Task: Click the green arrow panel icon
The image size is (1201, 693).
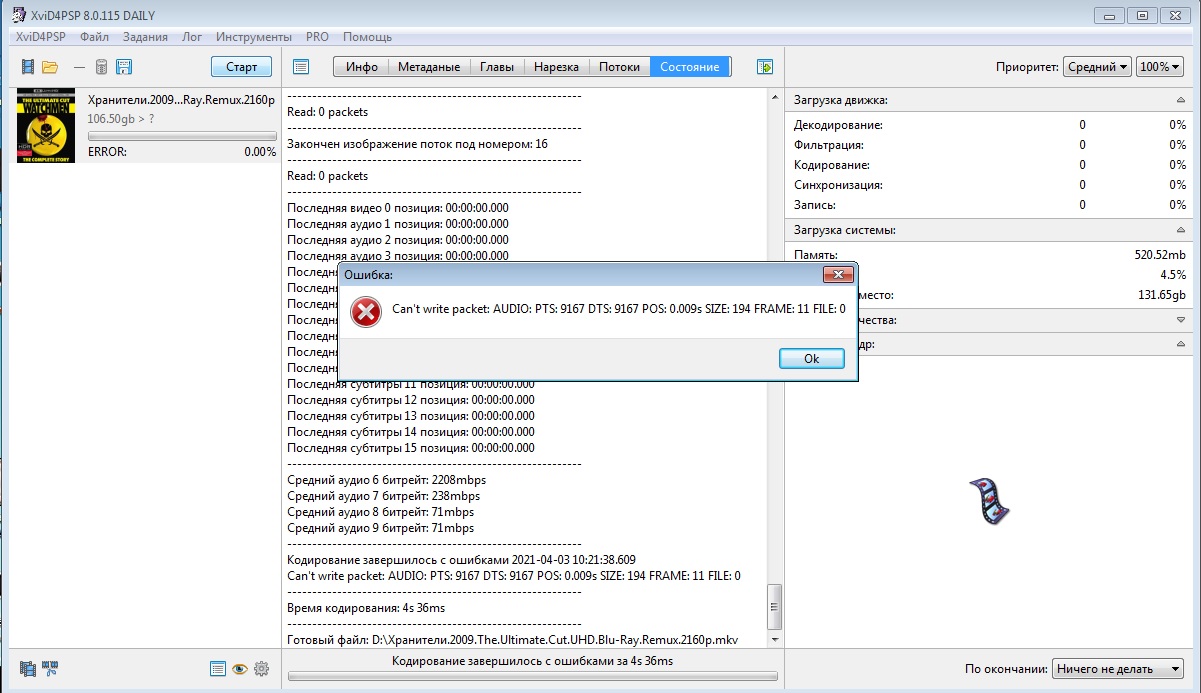Action: click(x=765, y=67)
